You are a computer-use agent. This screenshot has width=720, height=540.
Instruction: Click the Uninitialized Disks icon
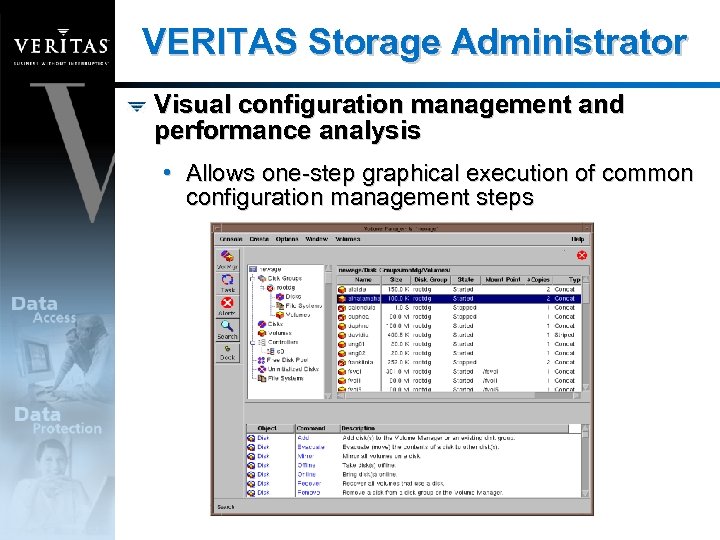(x=261, y=369)
